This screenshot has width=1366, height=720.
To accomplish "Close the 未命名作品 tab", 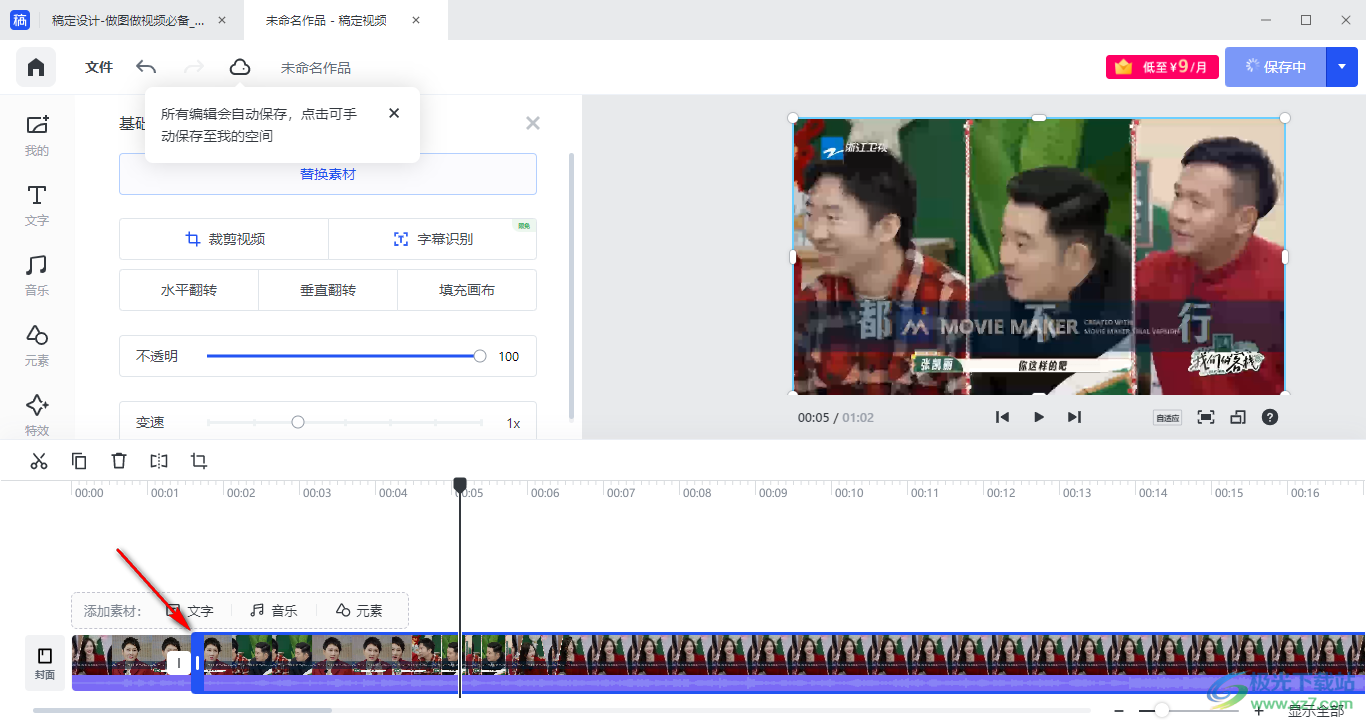I will [416, 20].
